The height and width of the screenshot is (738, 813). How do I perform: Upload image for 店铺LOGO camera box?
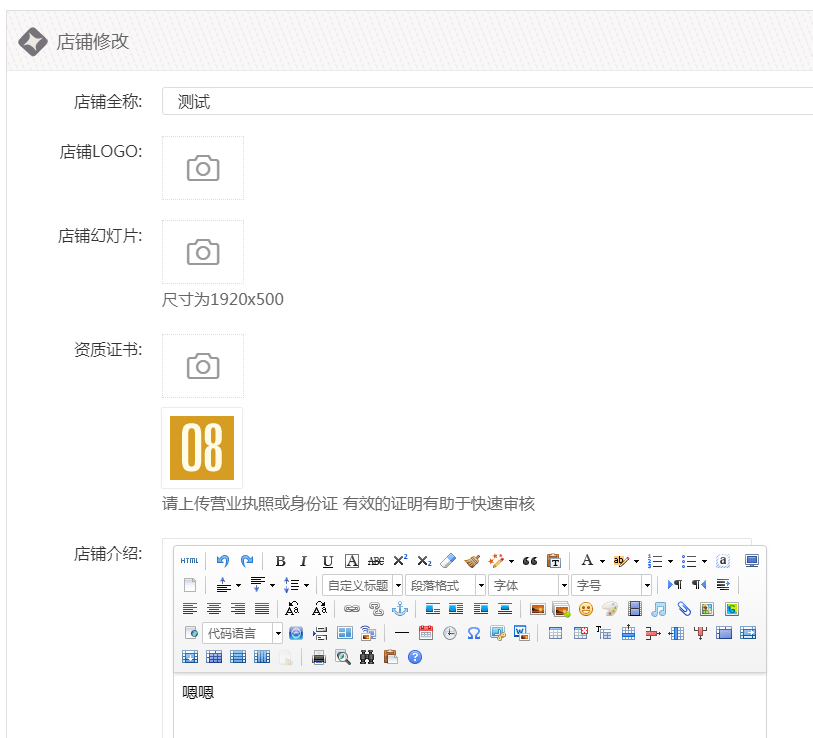[203, 168]
